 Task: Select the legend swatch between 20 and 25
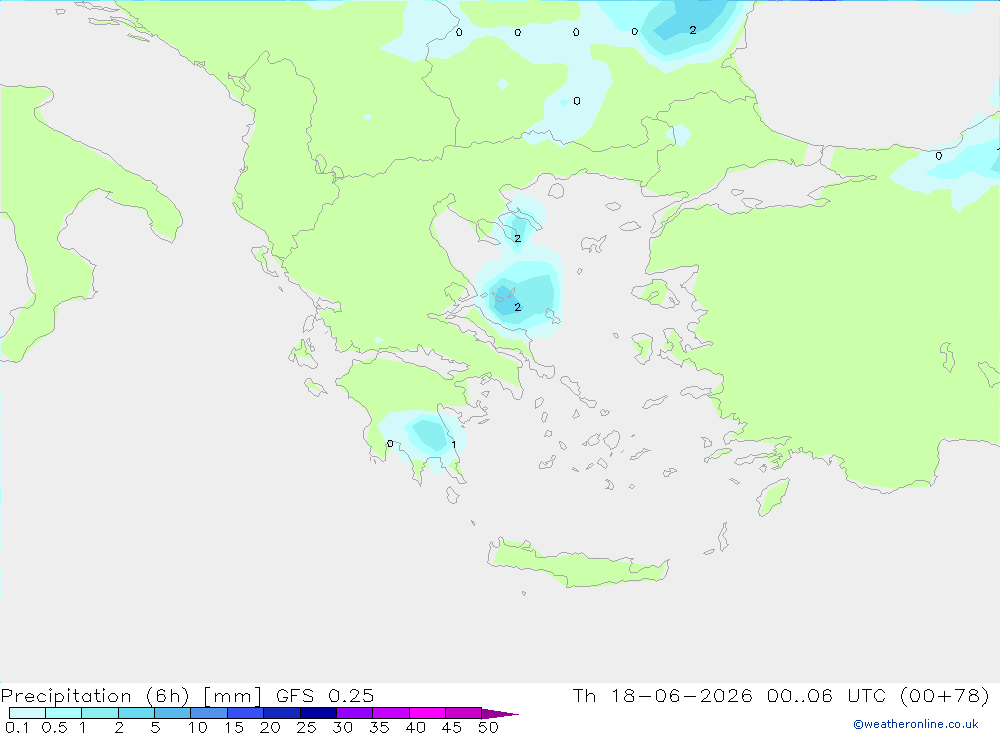click(282, 713)
